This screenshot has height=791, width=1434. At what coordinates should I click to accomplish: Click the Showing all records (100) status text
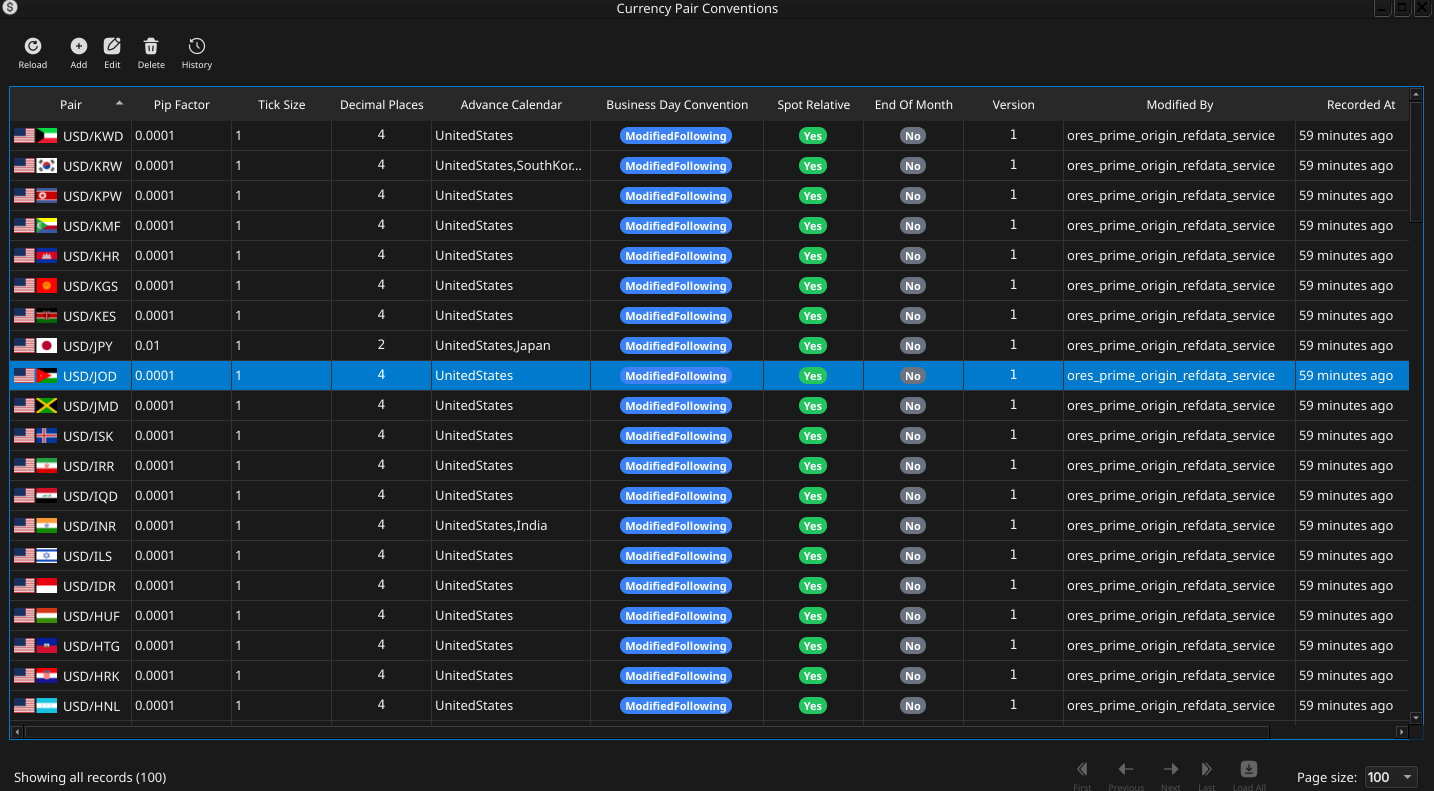(x=90, y=777)
